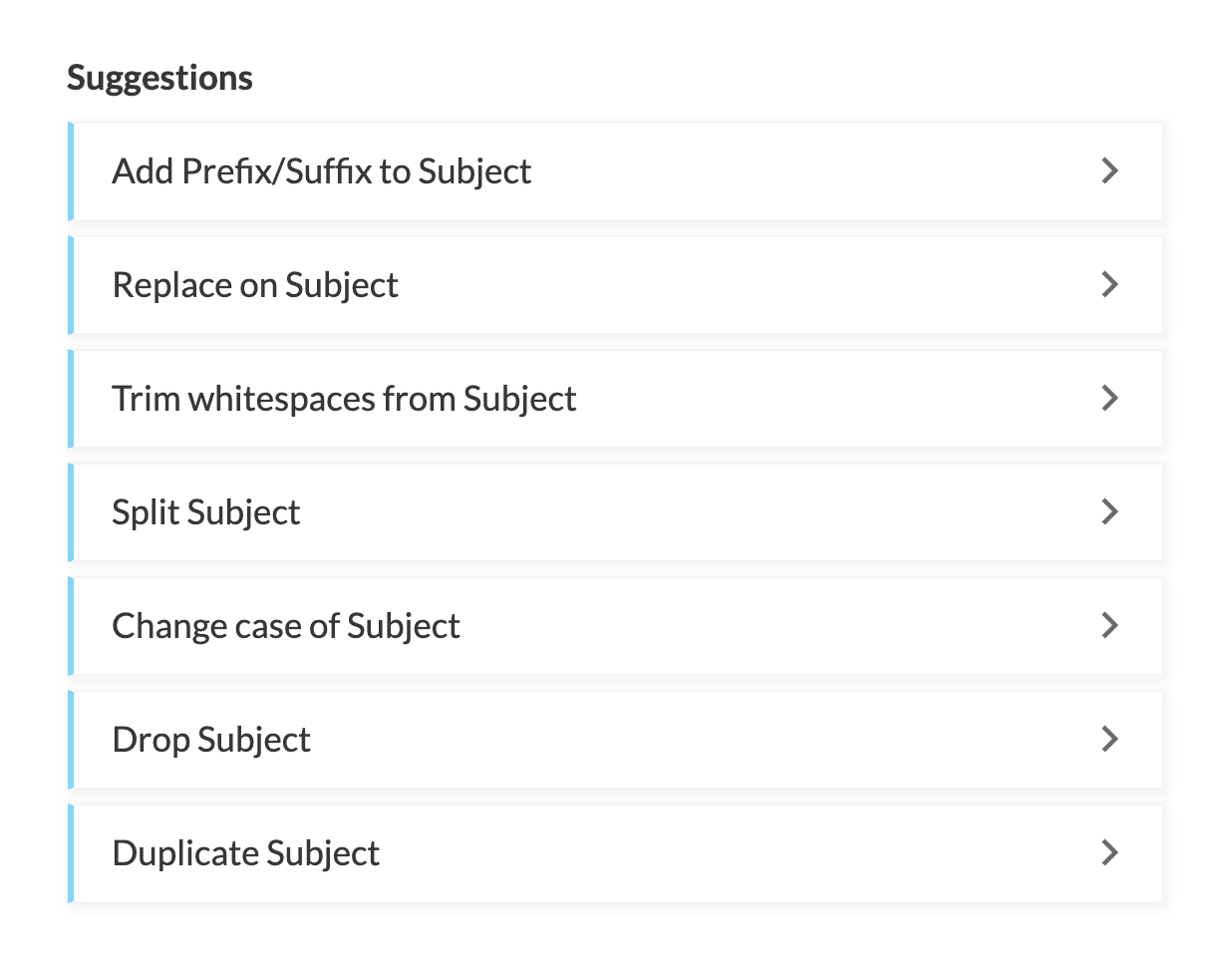Expand Change case of Subject via chevron
The height and width of the screenshot is (967, 1232).
pyautogui.click(x=1109, y=626)
